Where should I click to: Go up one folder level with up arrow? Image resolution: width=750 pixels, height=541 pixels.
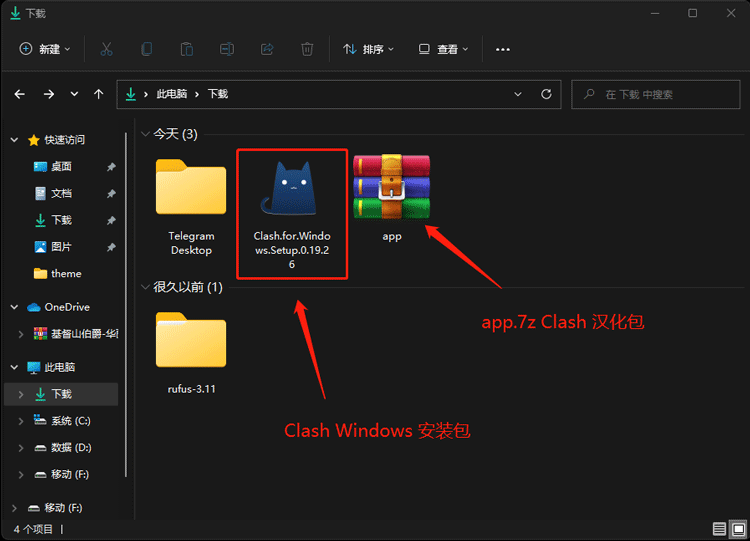pyautogui.click(x=98, y=94)
